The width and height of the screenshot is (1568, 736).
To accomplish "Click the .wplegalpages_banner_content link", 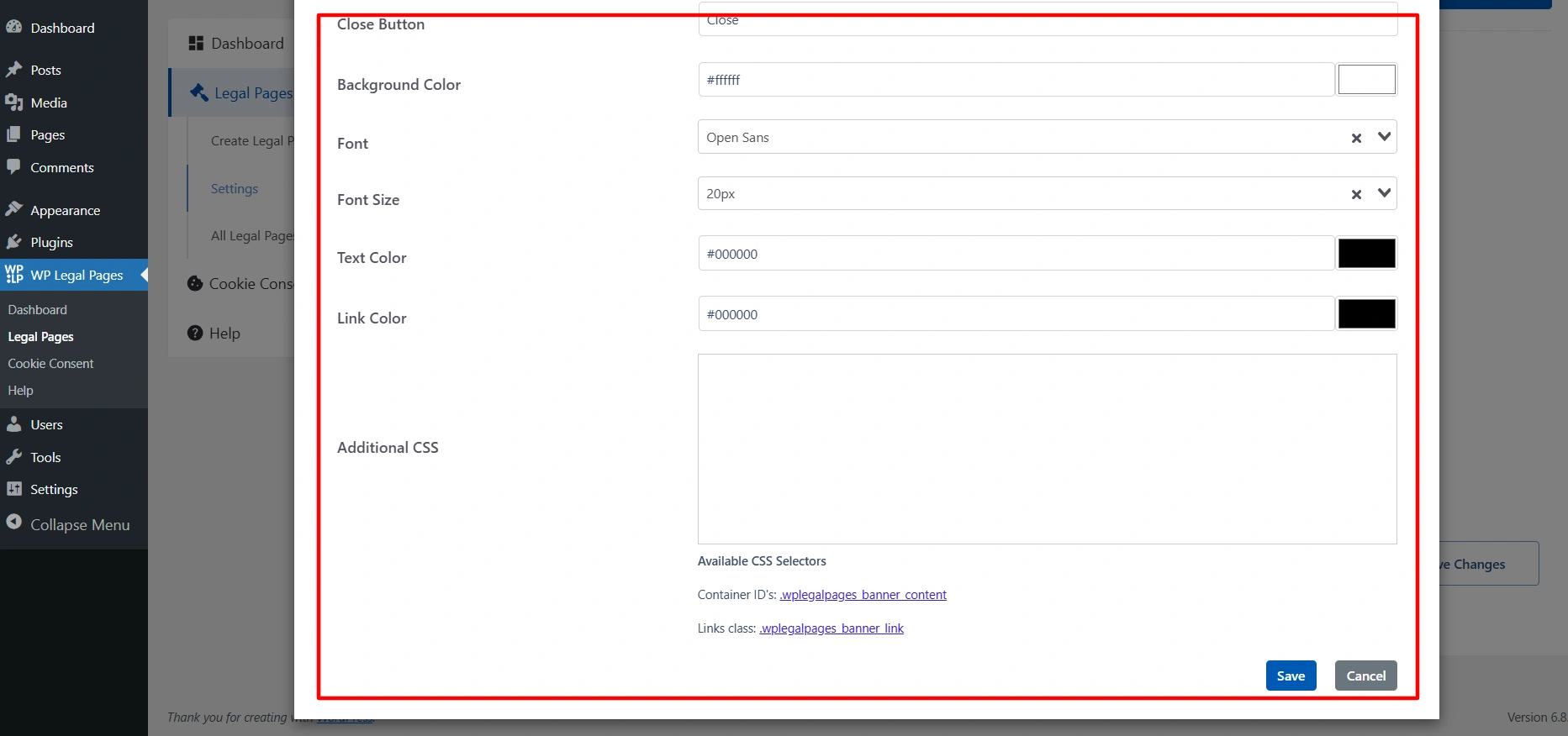I will point(863,595).
